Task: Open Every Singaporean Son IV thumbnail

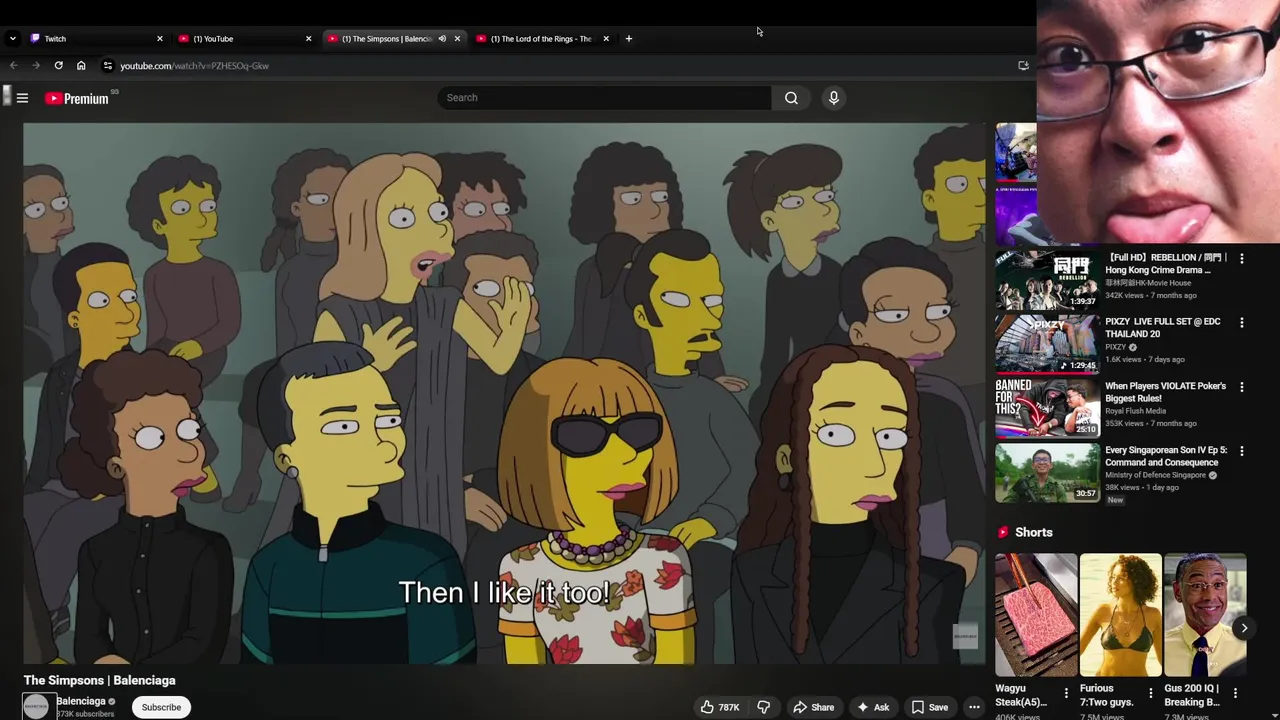Action: pos(1046,472)
